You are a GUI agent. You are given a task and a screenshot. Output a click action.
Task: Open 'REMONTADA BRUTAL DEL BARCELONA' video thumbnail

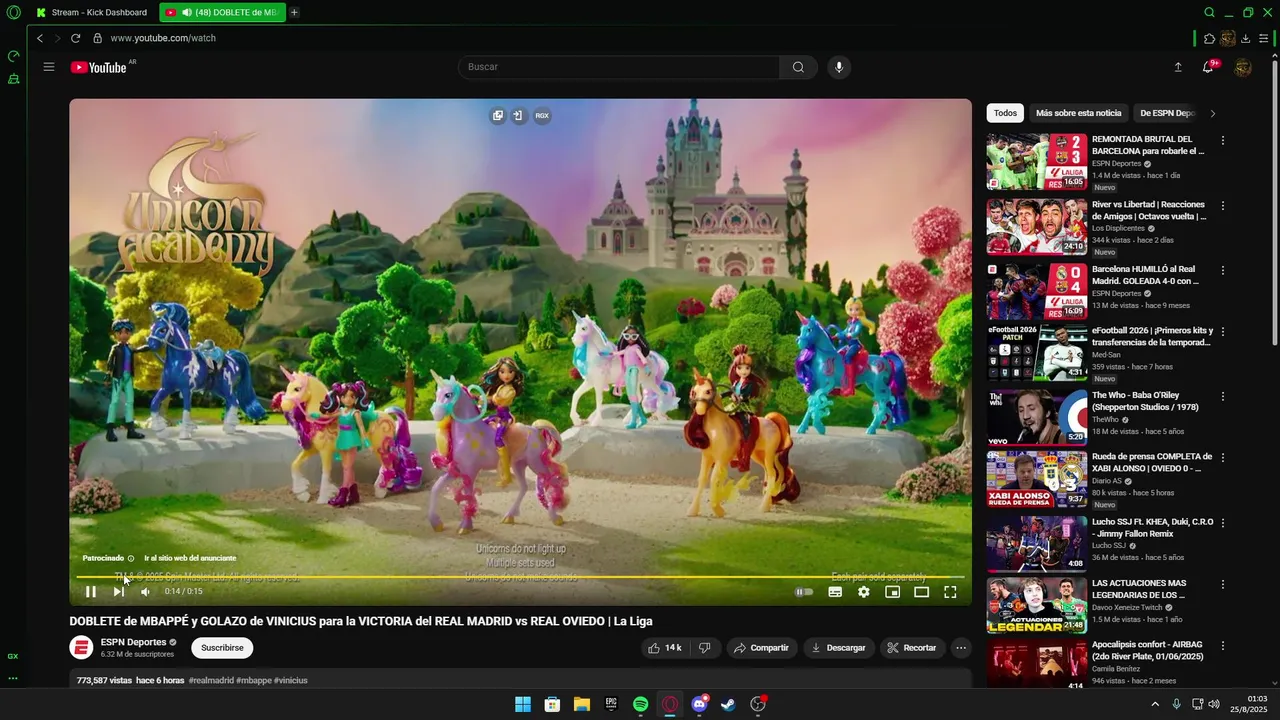(1036, 162)
